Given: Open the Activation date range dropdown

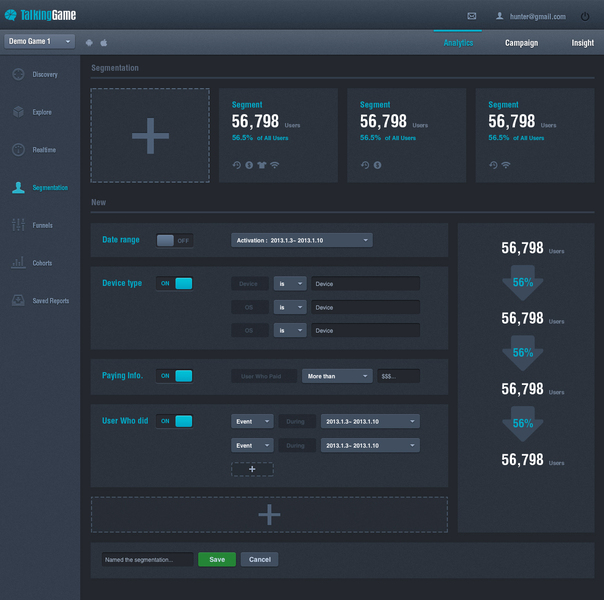Looking at the screenshot, I should [302, 240].
